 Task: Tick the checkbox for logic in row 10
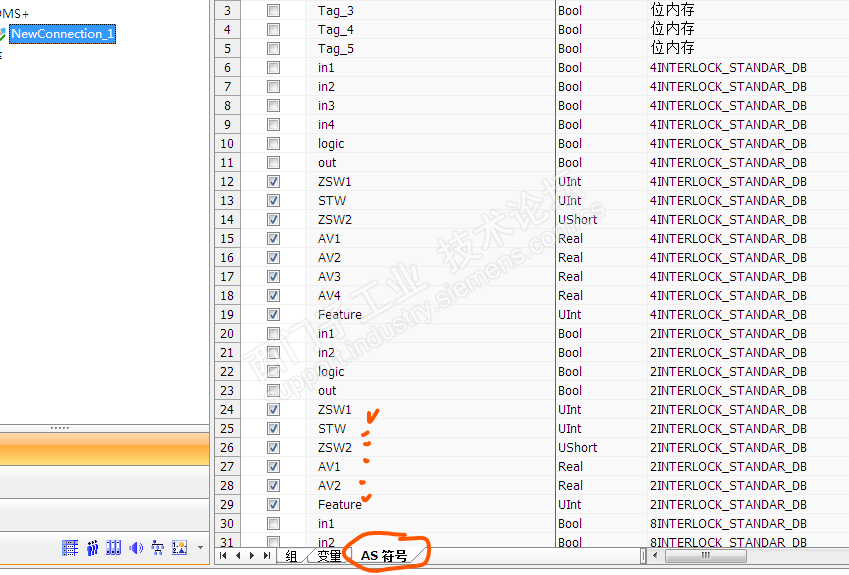[273, 144]
